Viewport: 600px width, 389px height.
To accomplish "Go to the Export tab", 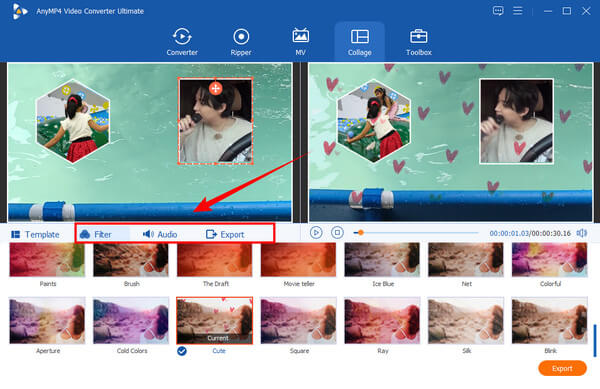I will click(225, 234).
